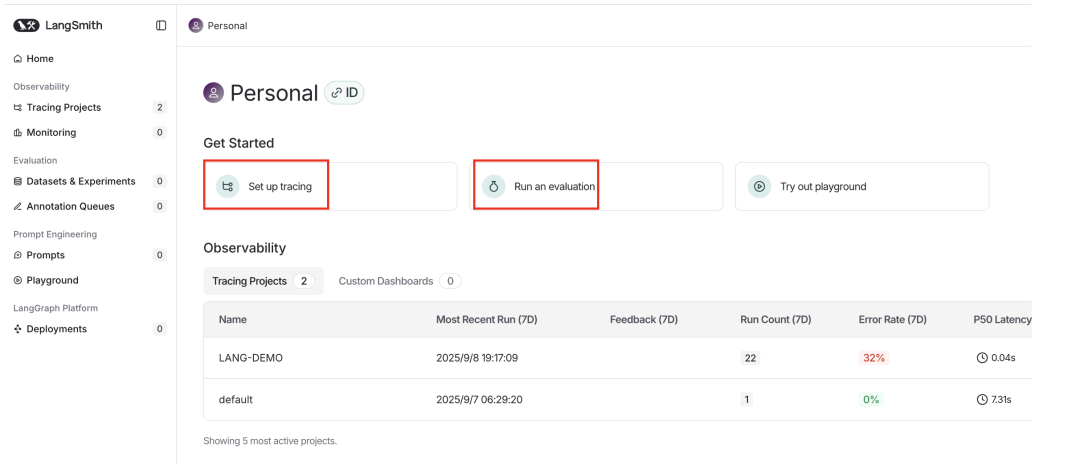Click the Run an evaluation timer icon
Viewport: 1080px width, 472px height.
pyautogui.click(x=493, y=186)
